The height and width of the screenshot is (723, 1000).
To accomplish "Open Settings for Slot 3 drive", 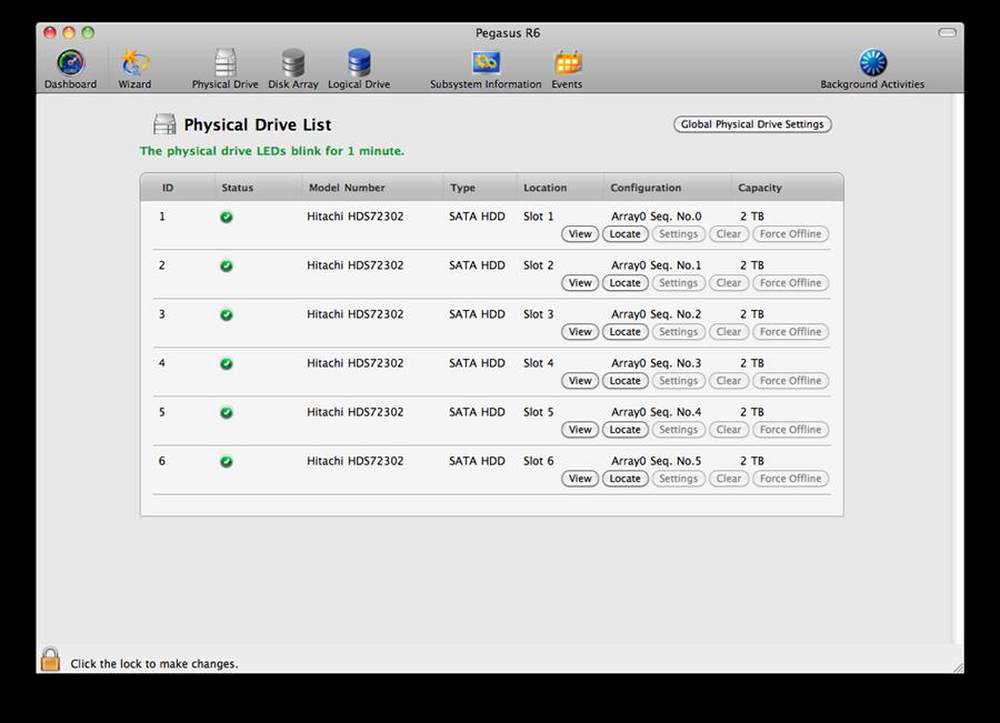I will click(679, 332).
